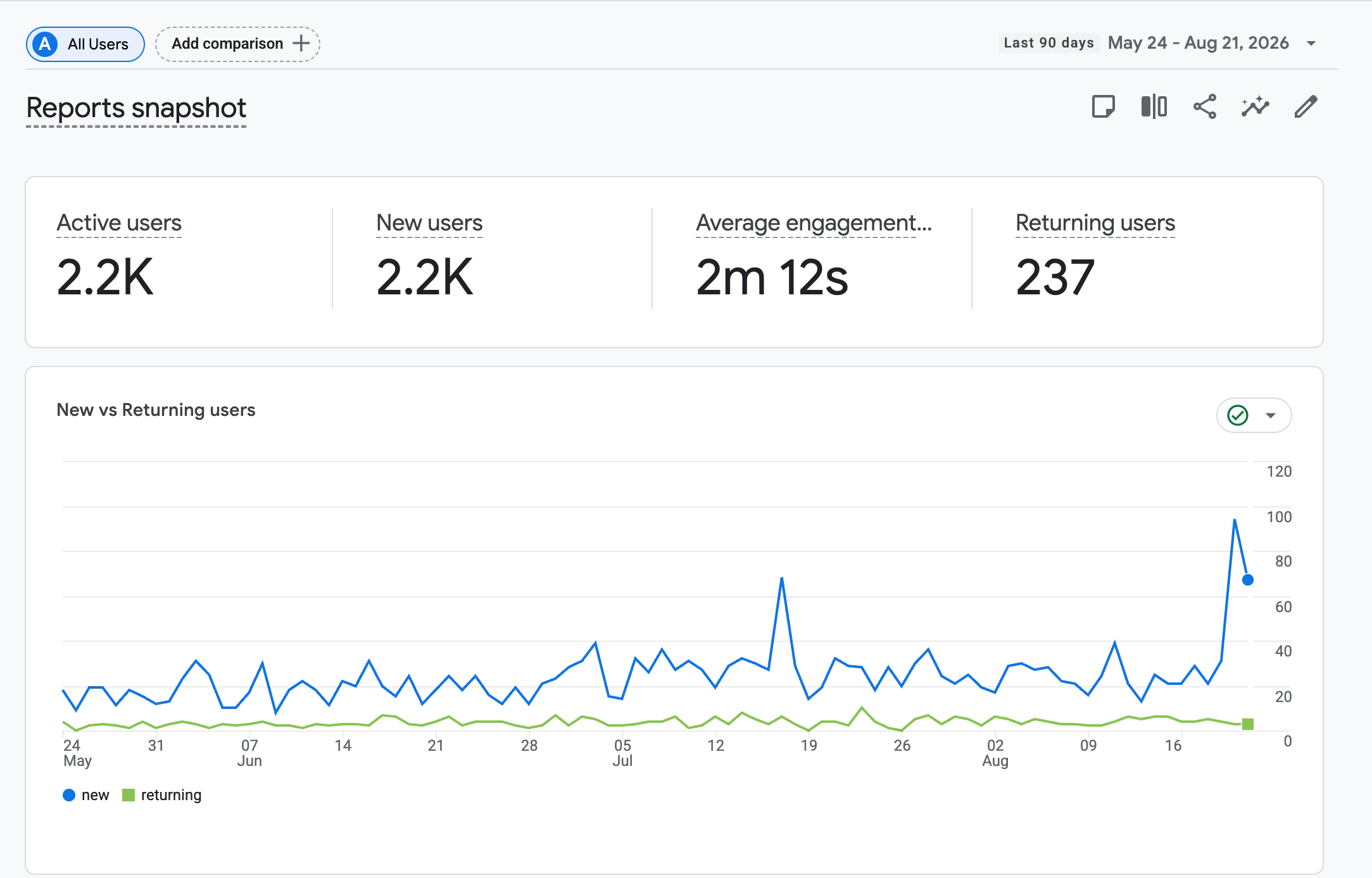Click the Reports snapshot title
Screen dimensions: 1372x878
tap(136, 108)
